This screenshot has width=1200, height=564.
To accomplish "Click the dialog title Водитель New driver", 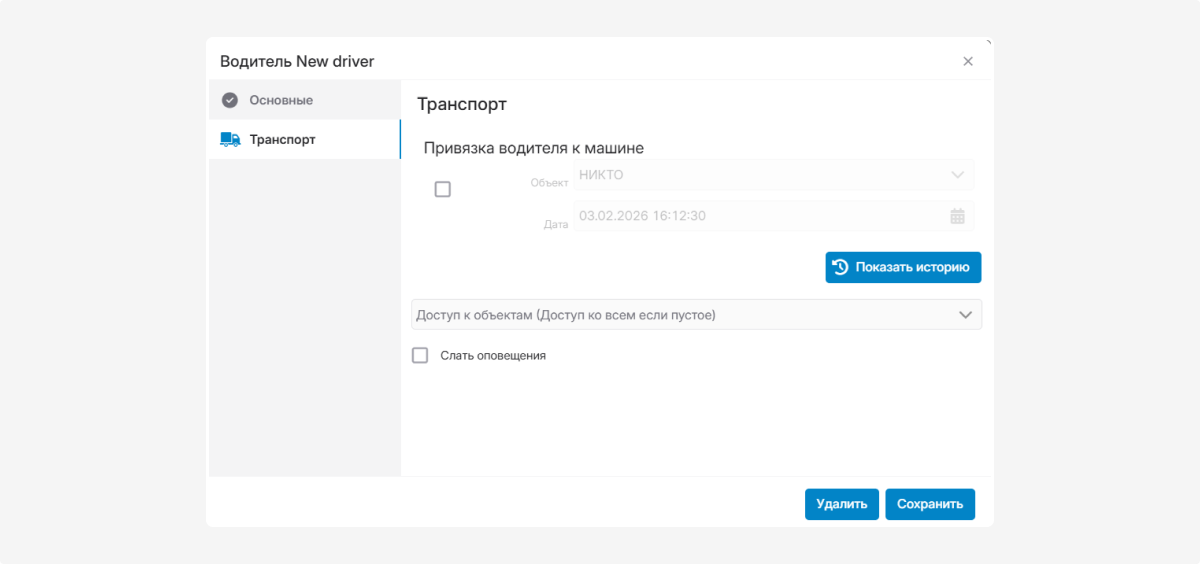I will tap(297, 61).
